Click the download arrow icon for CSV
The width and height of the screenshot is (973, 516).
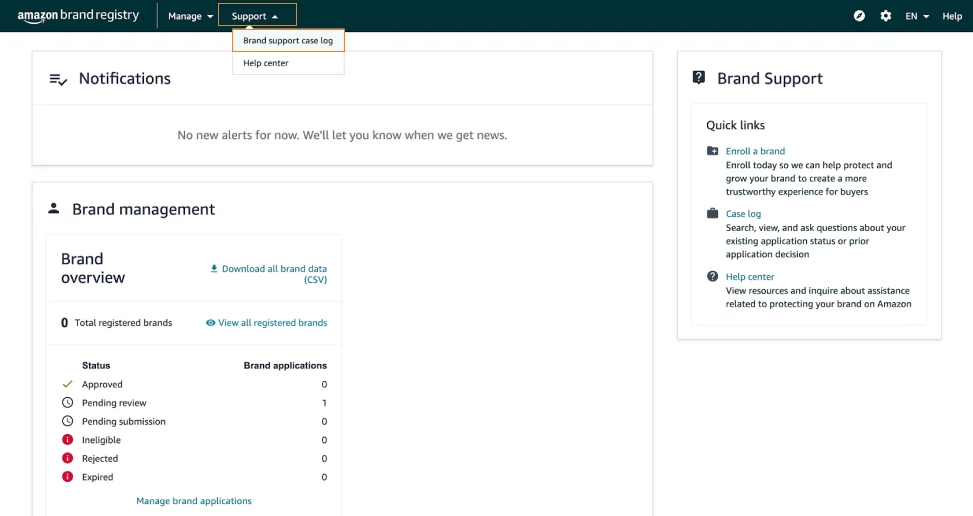click(x=214, y=269)
